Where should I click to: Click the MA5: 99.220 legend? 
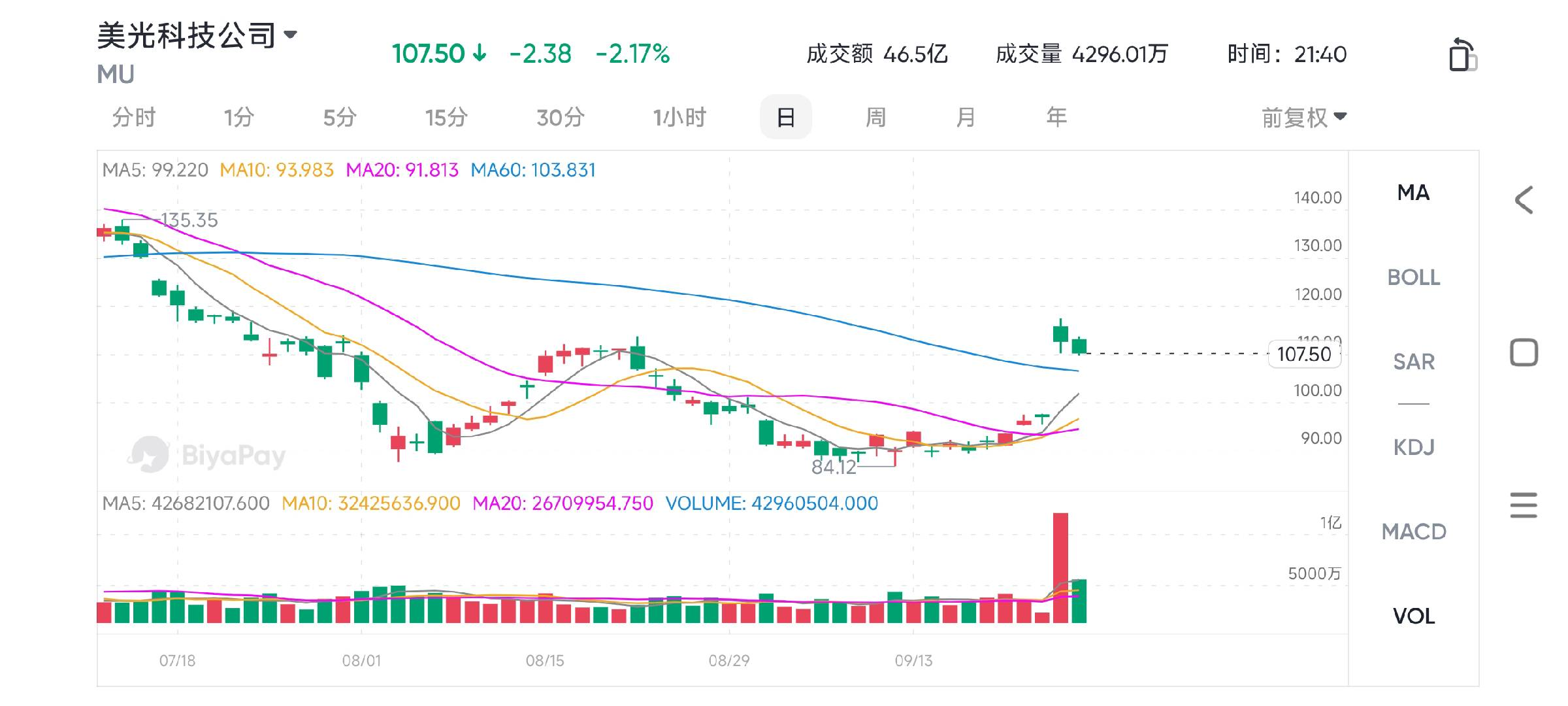pyautogui.click(x=155, y=170)
